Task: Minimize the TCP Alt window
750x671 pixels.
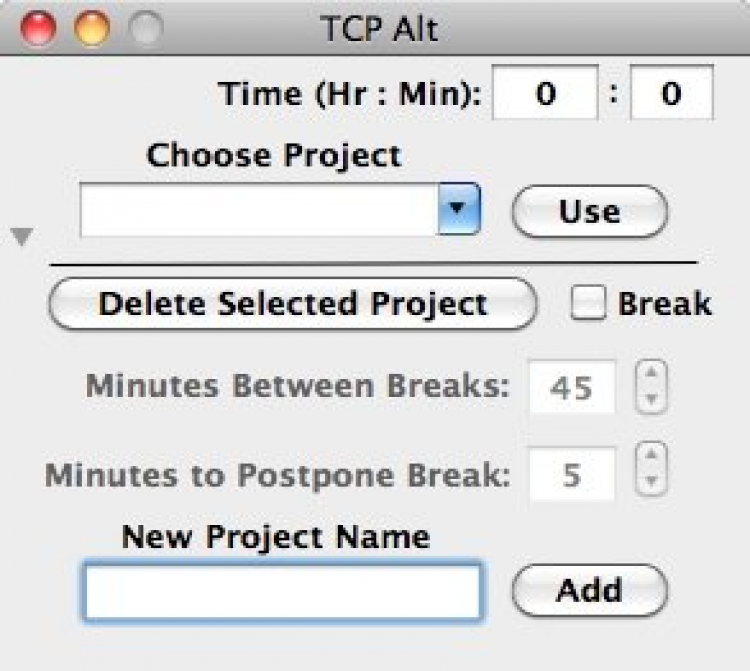Action: tap(93, 29)
